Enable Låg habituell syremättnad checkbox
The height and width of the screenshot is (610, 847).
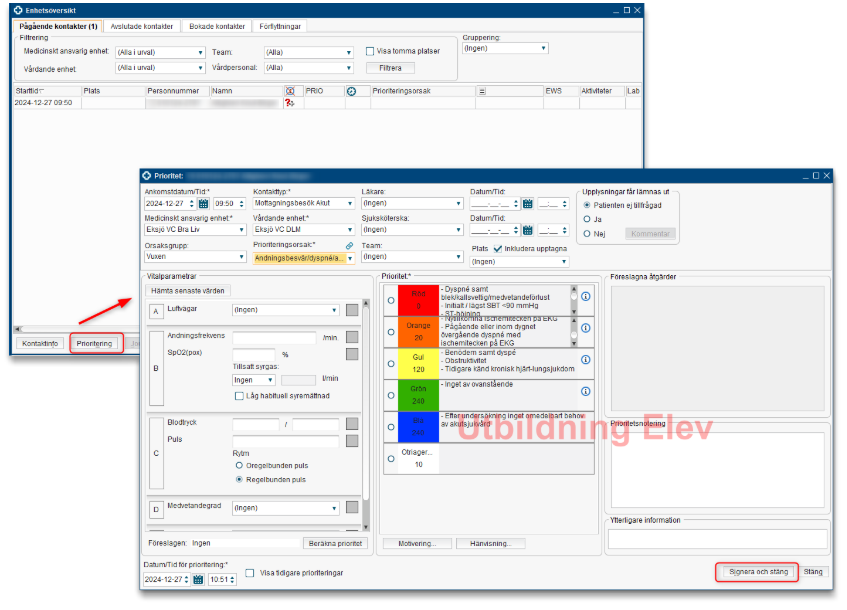(x=239, y=396)
